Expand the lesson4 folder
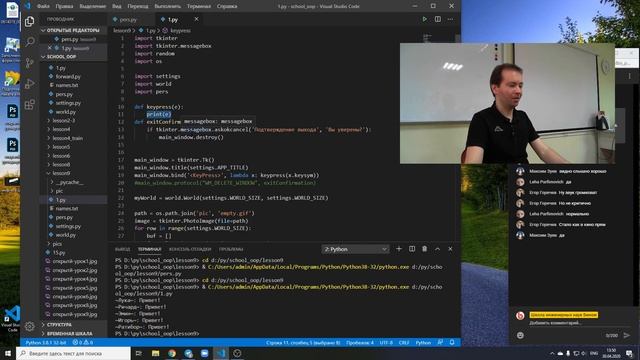The width and height of the screenshot is (640, 360). tap(61, 129)
